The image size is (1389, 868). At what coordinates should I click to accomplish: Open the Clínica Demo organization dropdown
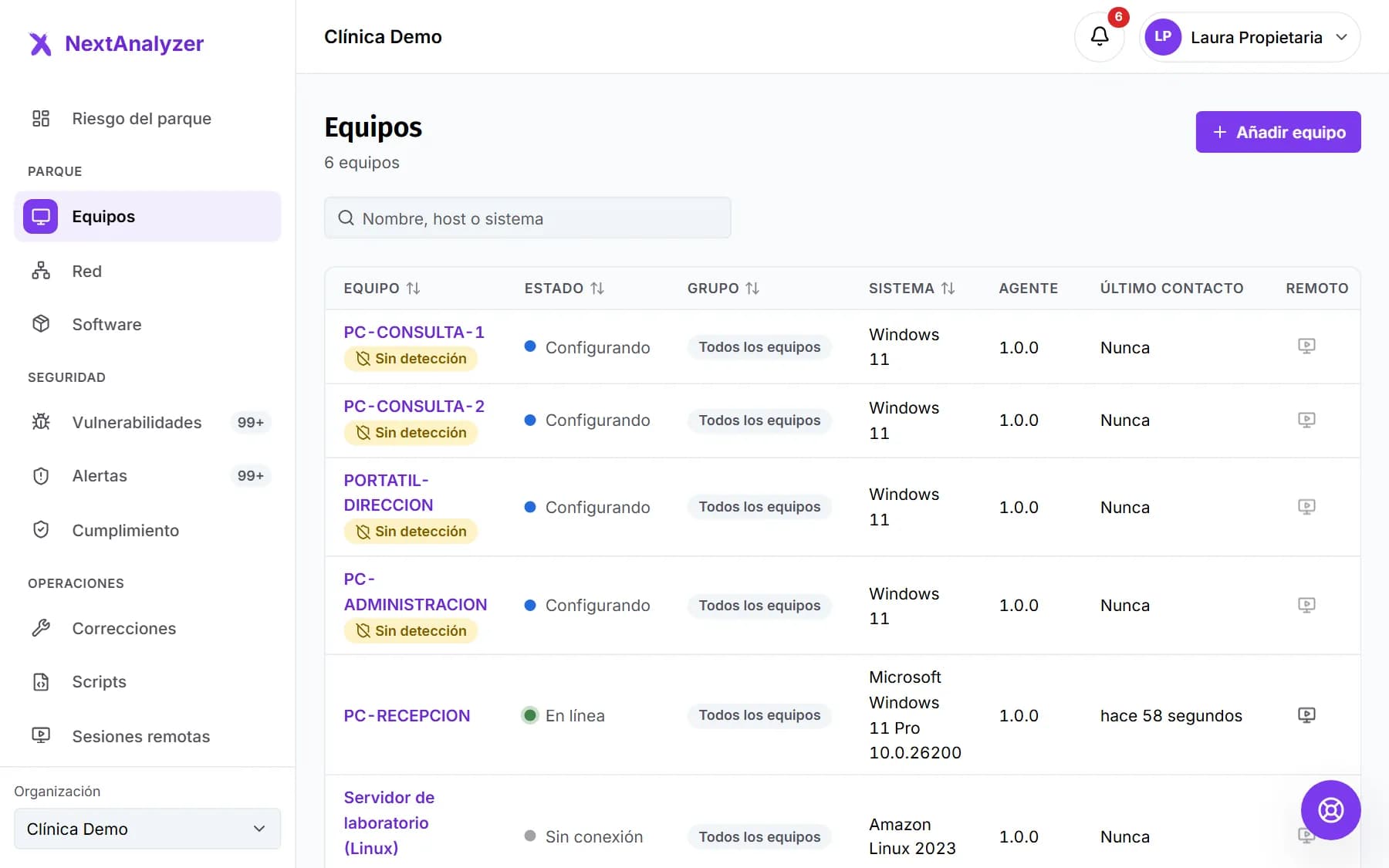[147, 829]
